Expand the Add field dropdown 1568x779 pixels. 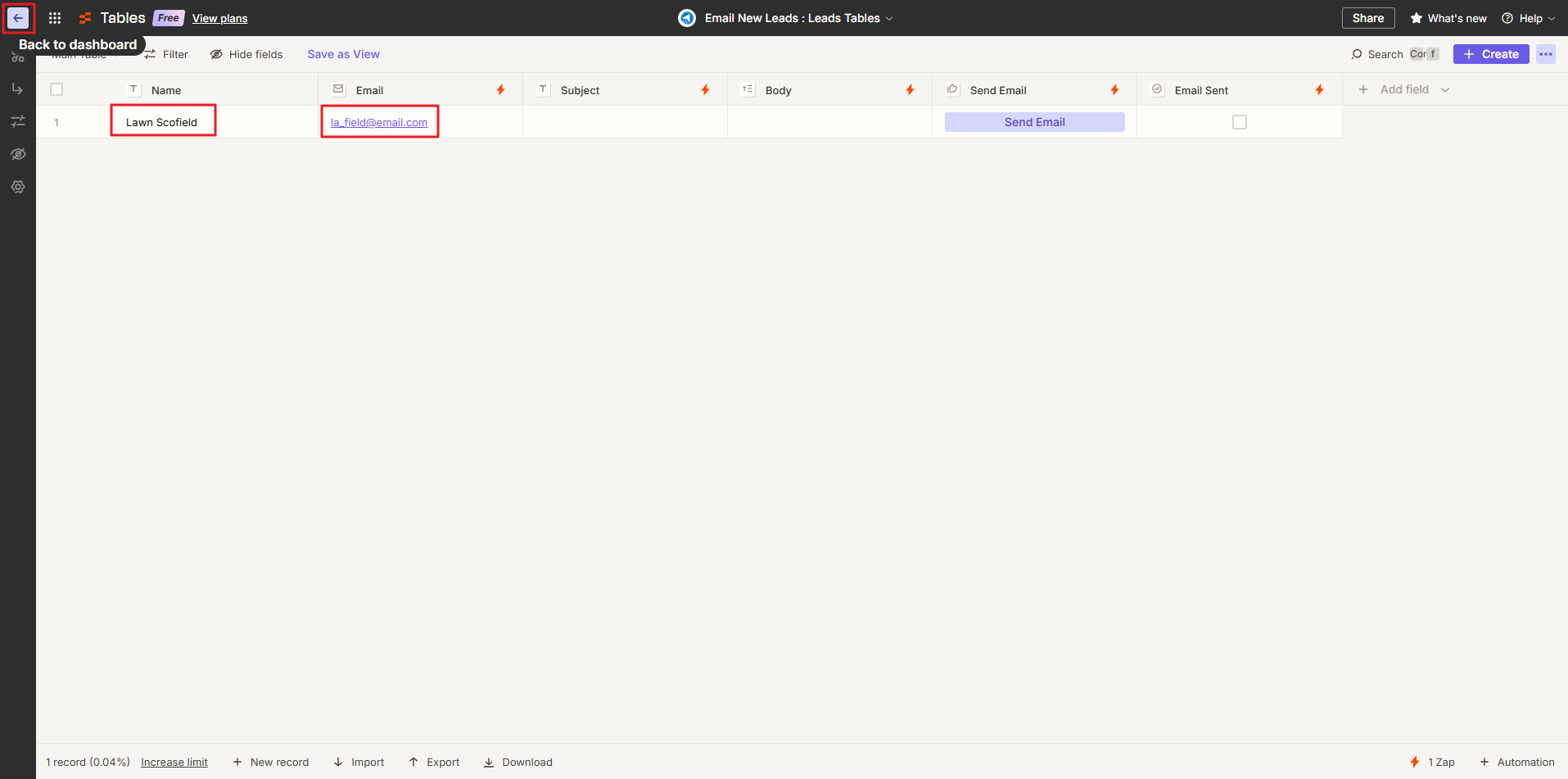pyautogui.click(x=1445, y=90)
